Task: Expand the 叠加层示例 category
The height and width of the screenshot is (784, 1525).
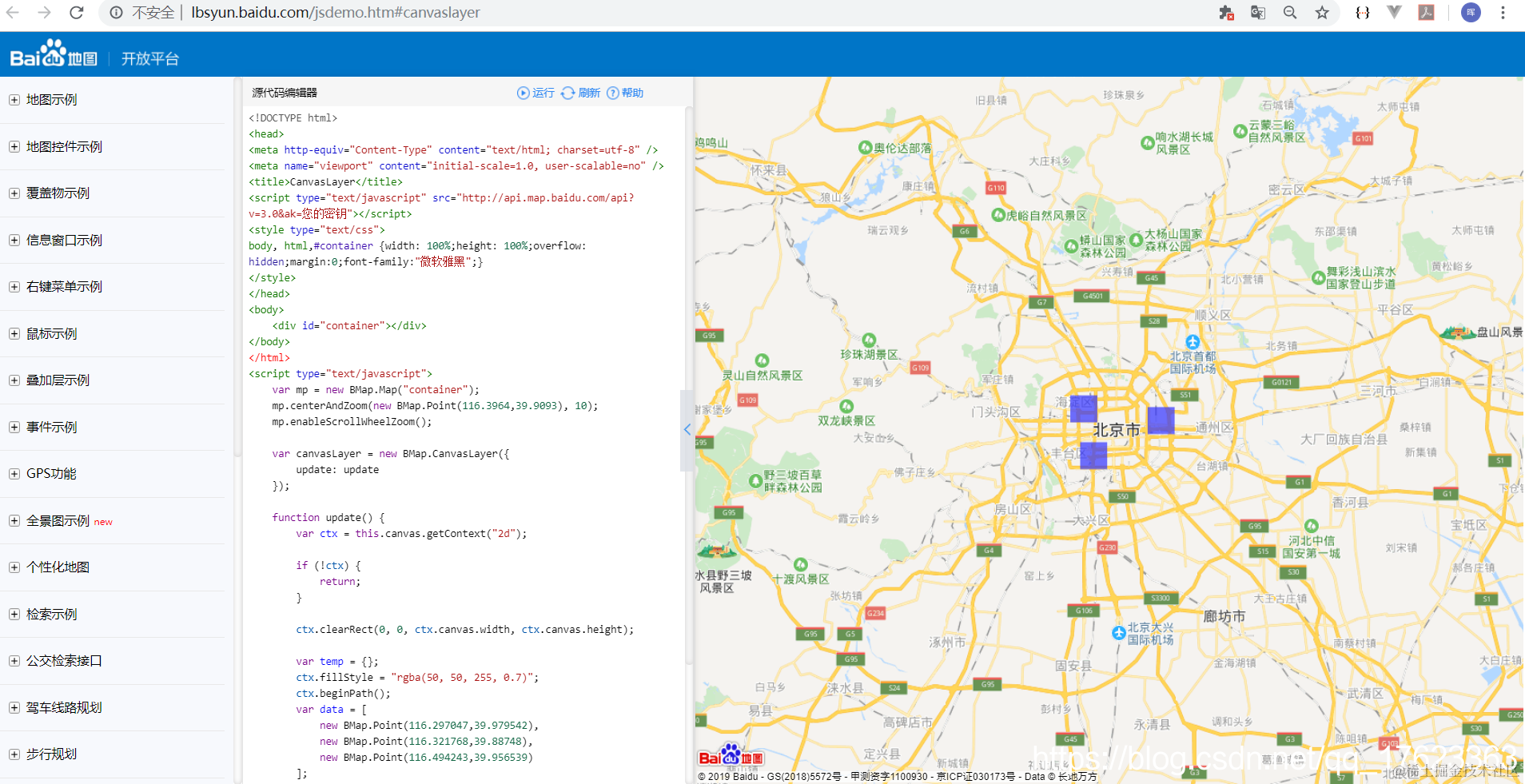Action: (14, 380)
